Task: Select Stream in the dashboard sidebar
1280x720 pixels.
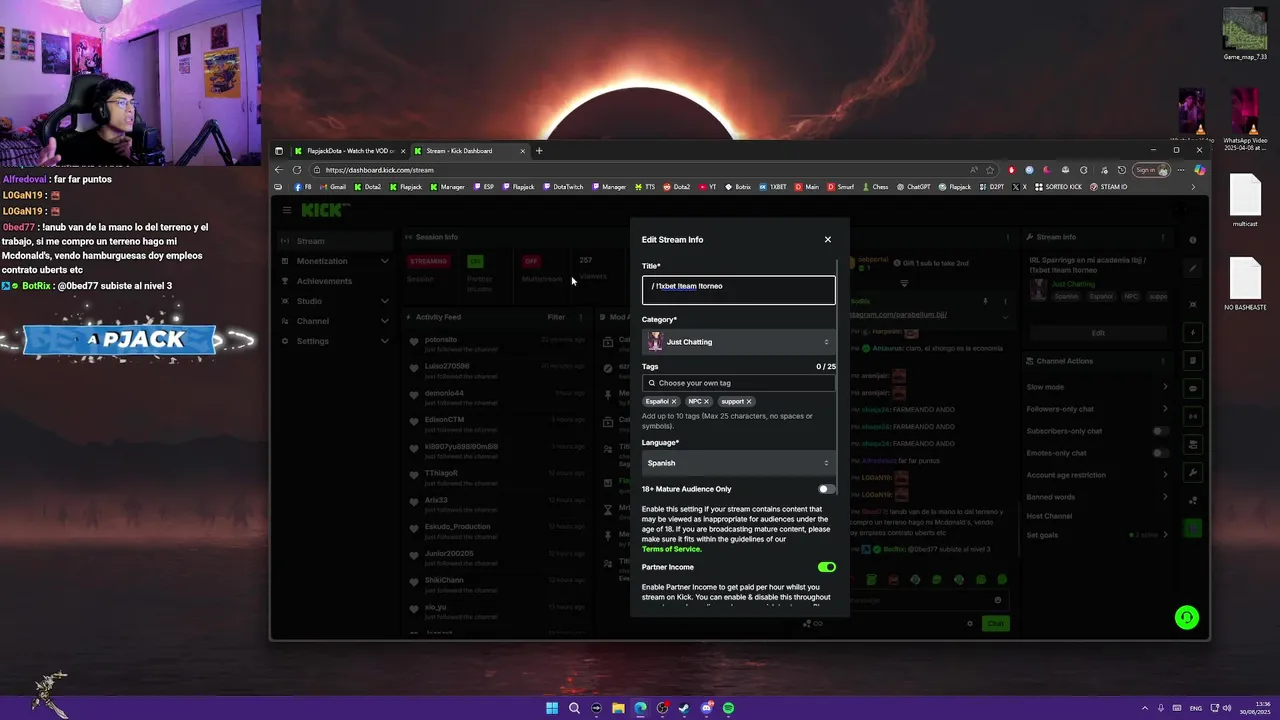Action: coord(335,241)
